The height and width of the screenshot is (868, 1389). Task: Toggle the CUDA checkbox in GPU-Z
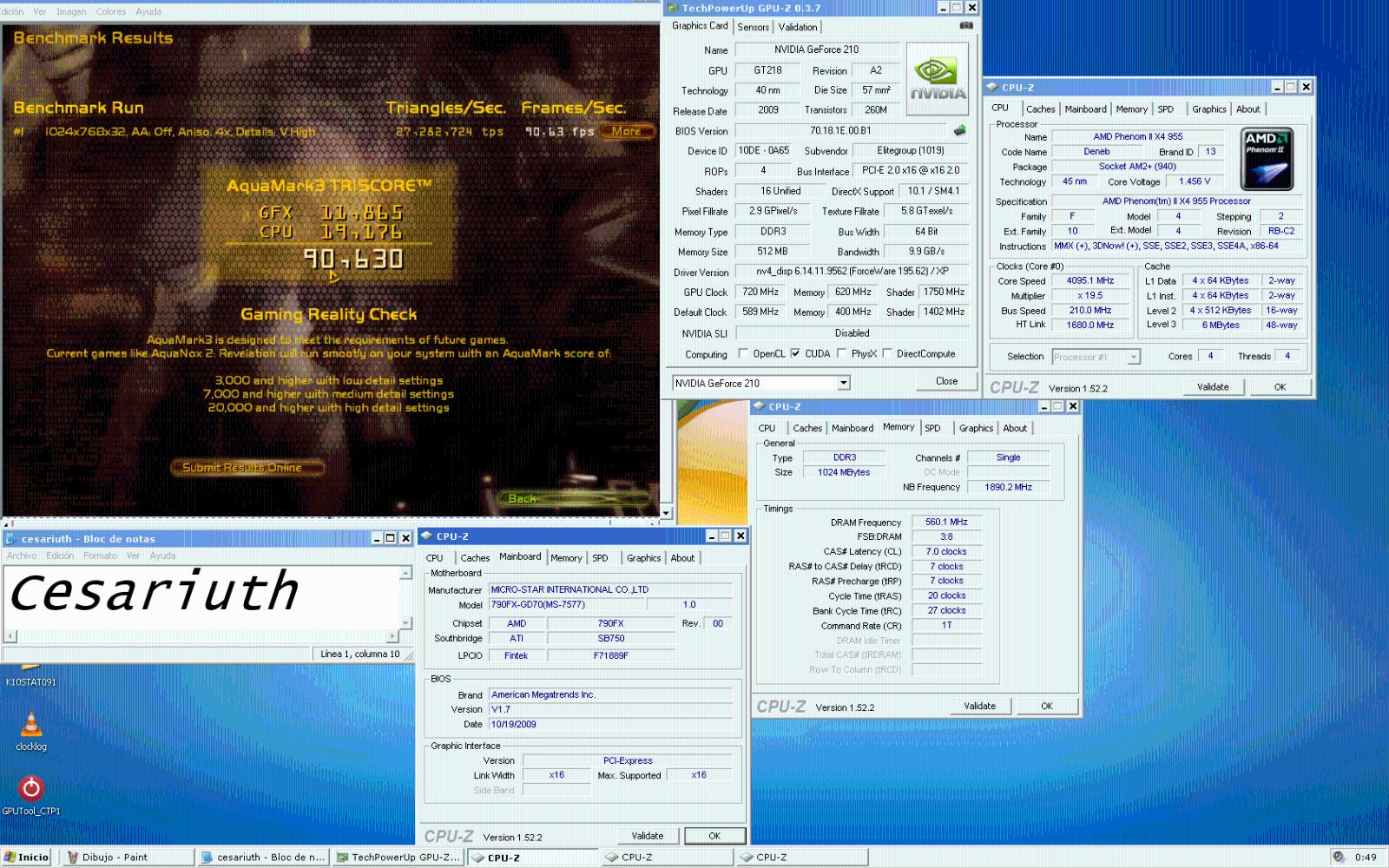point(795,353)
